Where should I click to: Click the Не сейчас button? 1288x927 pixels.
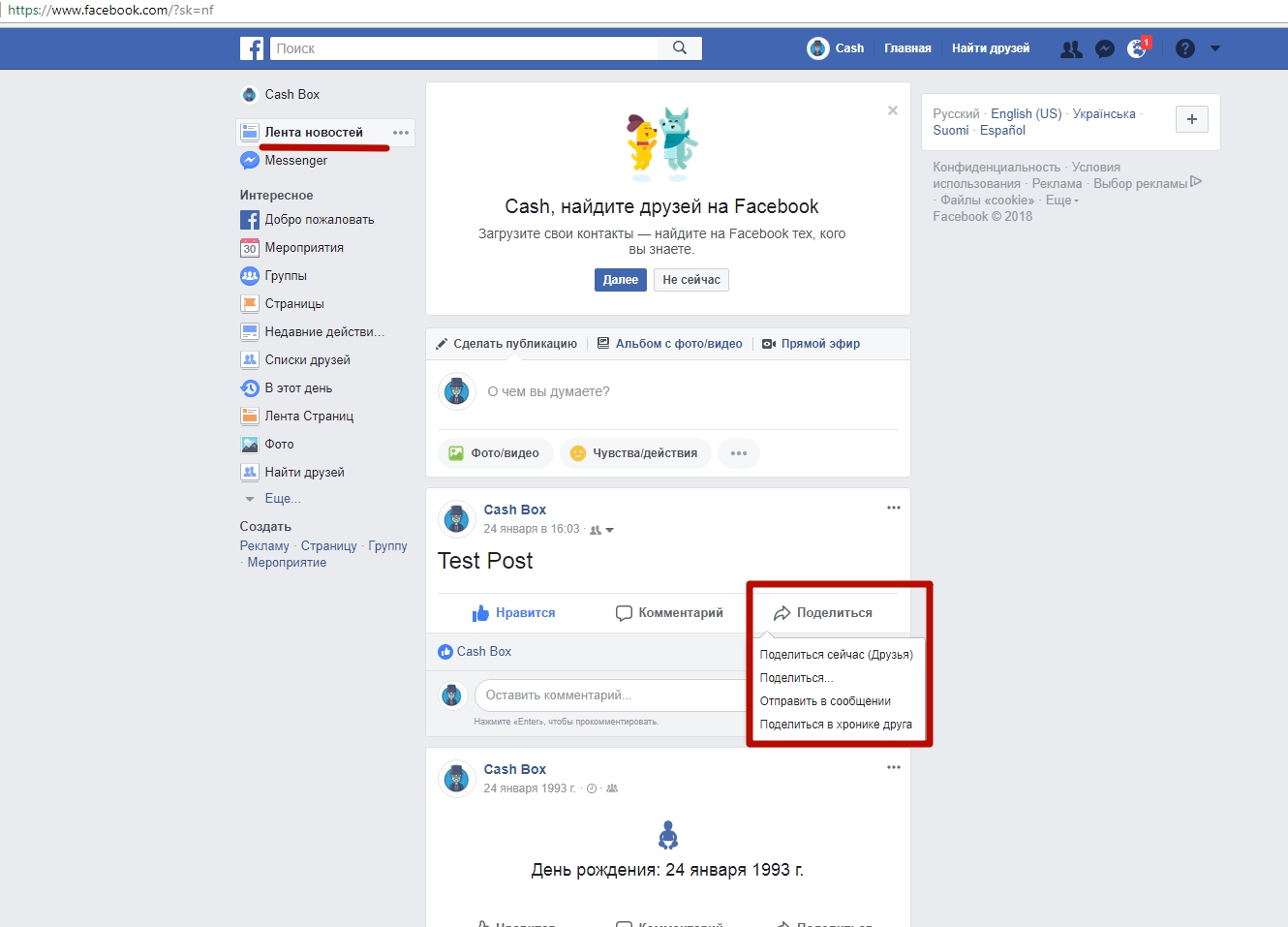pyautogui.click(x=691, y=280)
